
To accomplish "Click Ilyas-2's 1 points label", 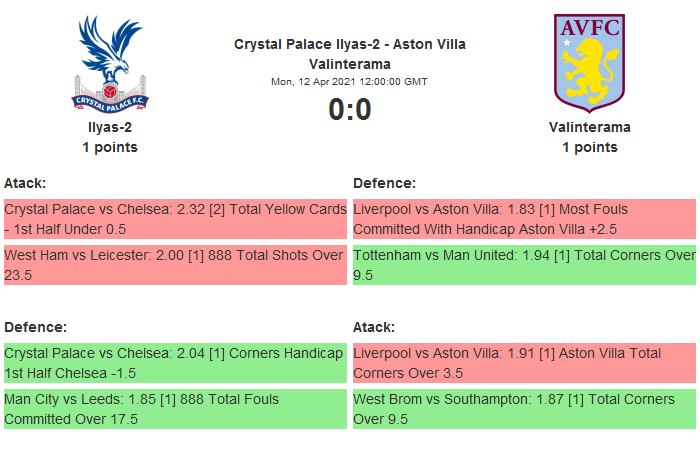I will 110,147.
